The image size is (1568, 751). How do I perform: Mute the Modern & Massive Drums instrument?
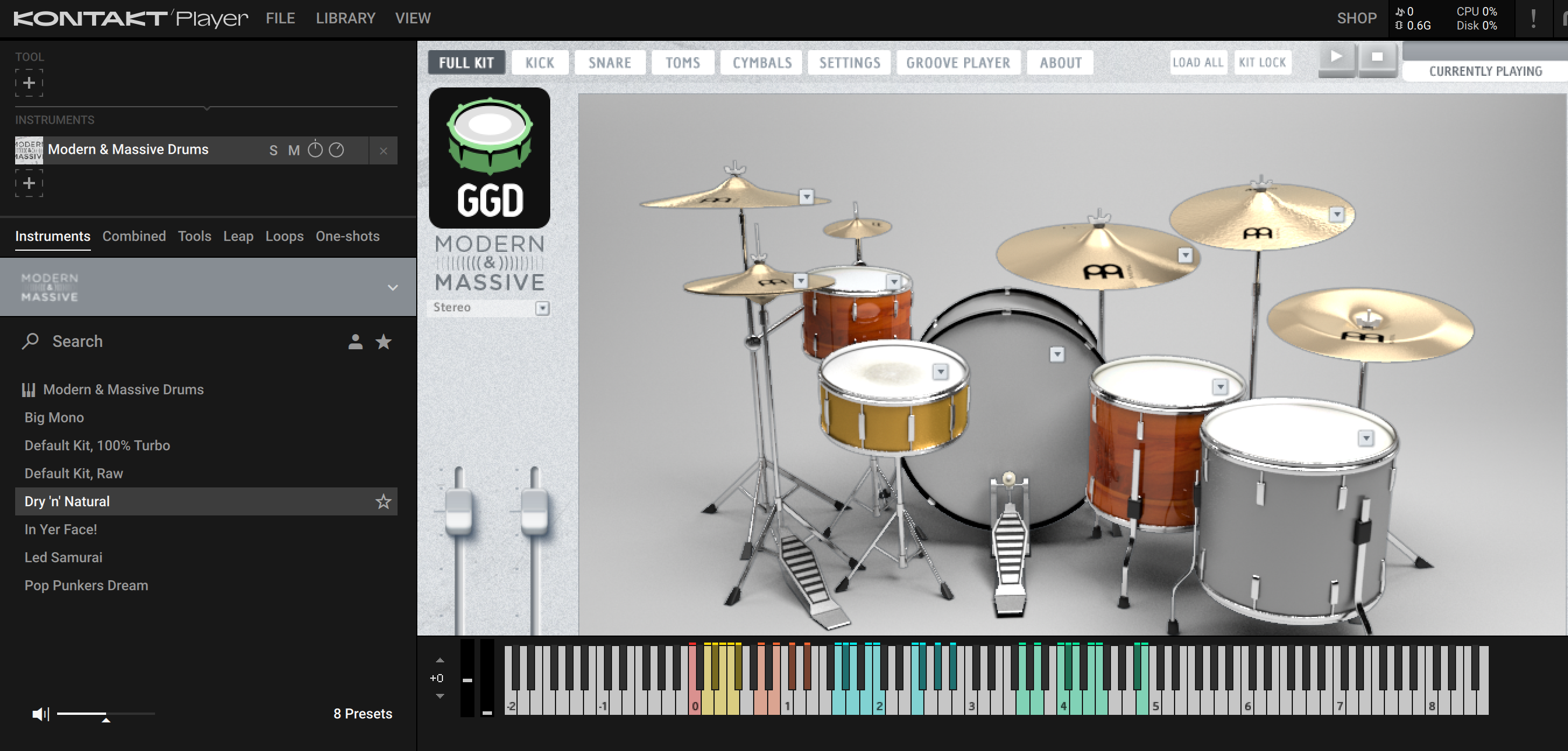(294, 150)
